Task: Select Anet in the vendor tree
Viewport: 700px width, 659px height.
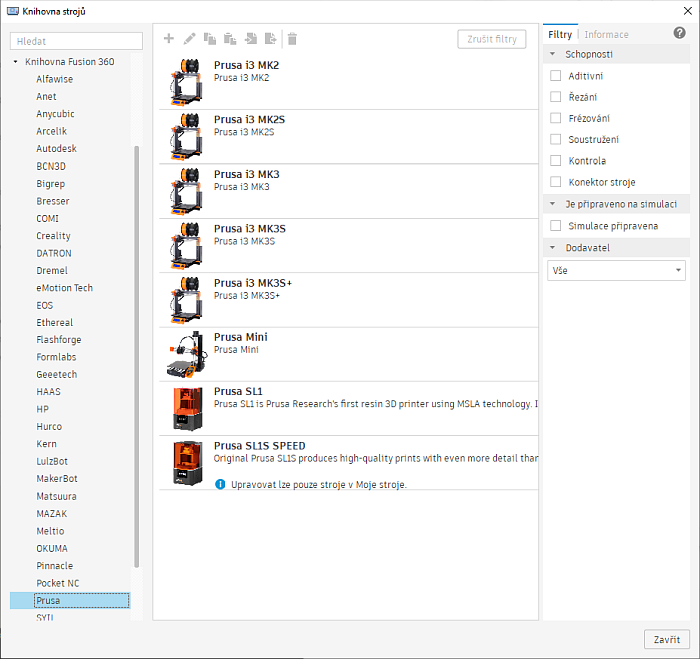Action: click(46, 96)
